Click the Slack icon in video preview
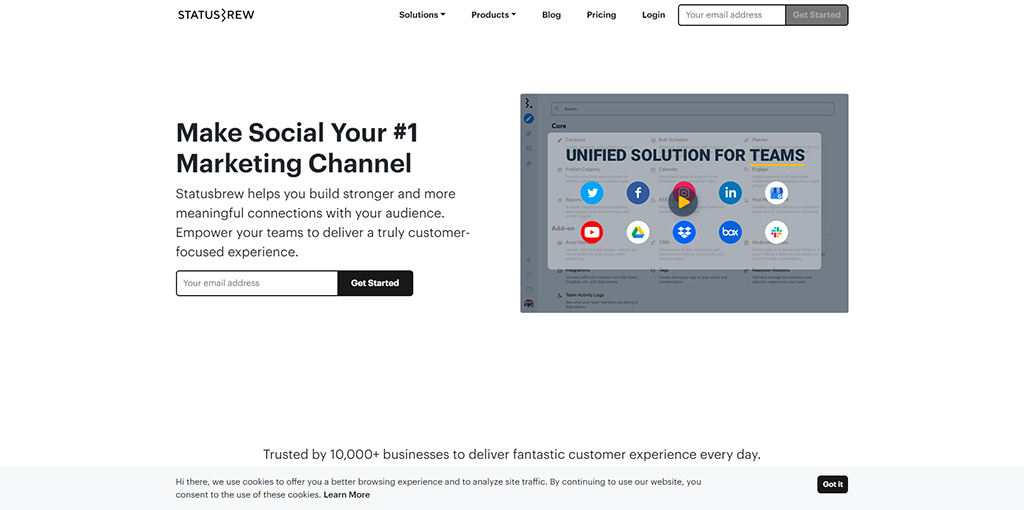Viewport: 1024px width, 510px height. click(x=776, y=232)
